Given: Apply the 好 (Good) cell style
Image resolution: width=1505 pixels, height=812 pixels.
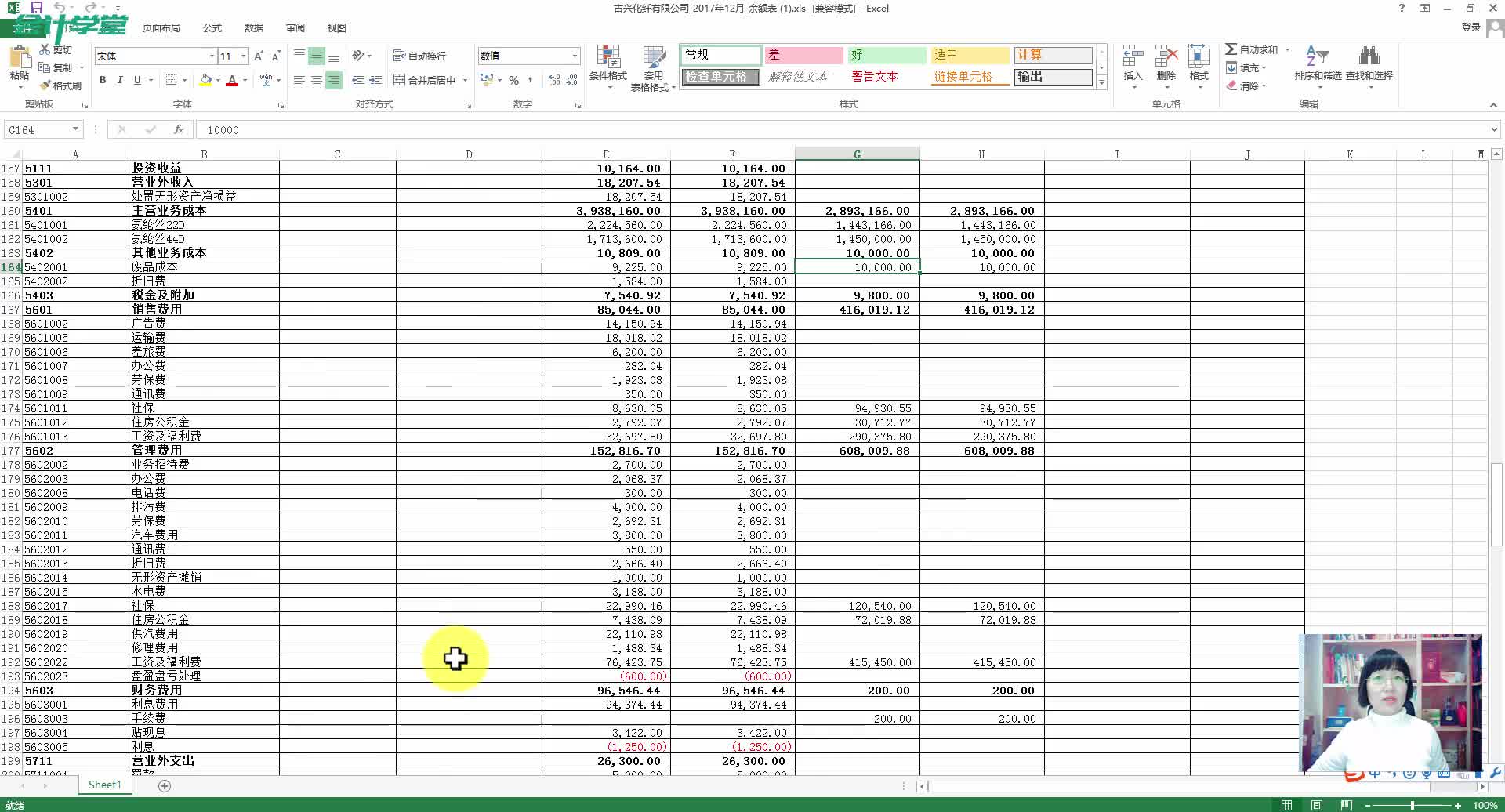Looking at the screenshot, I should click(x=887, y=55).
